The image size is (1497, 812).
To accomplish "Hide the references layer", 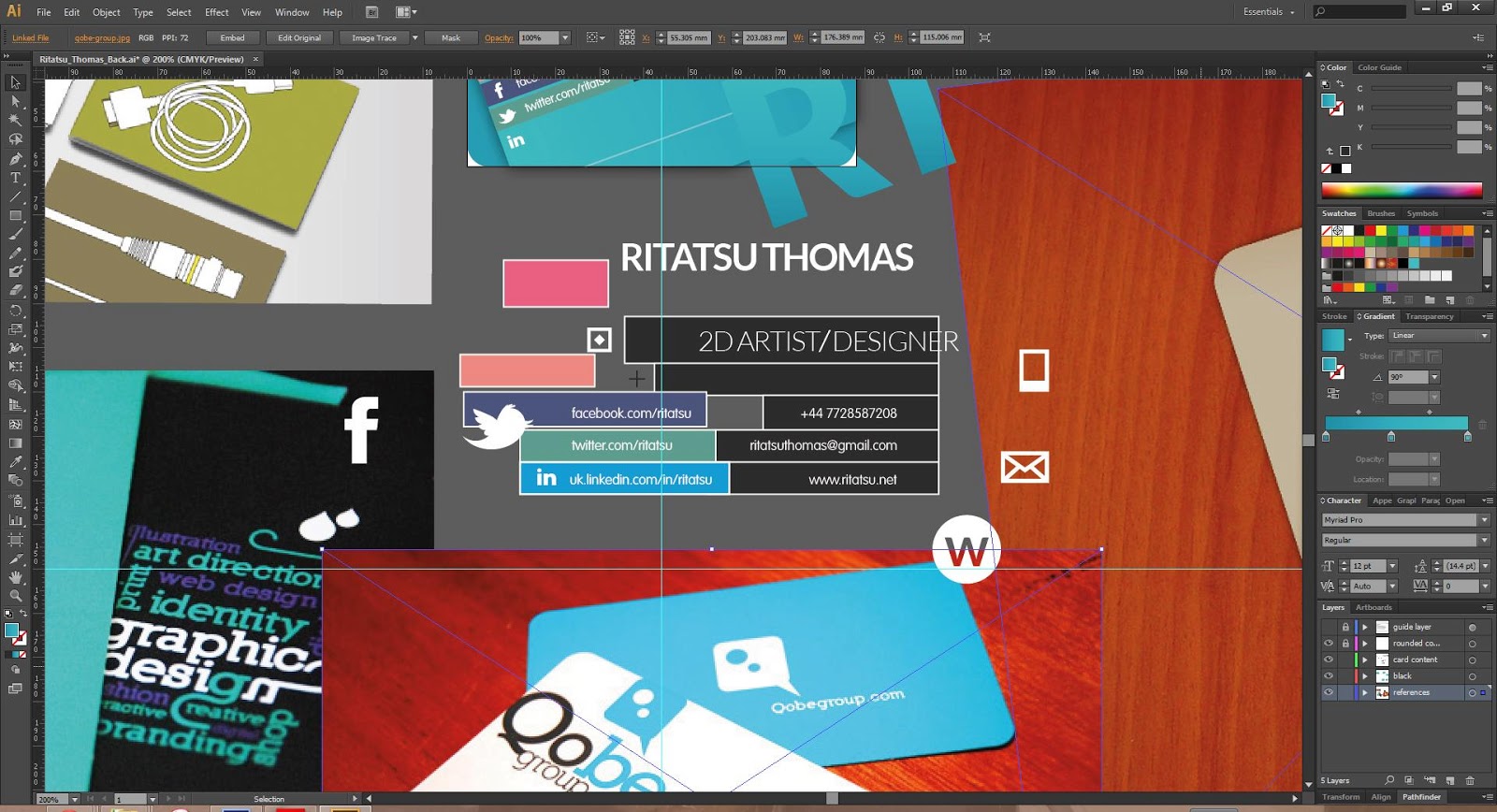I will 1329,693.
